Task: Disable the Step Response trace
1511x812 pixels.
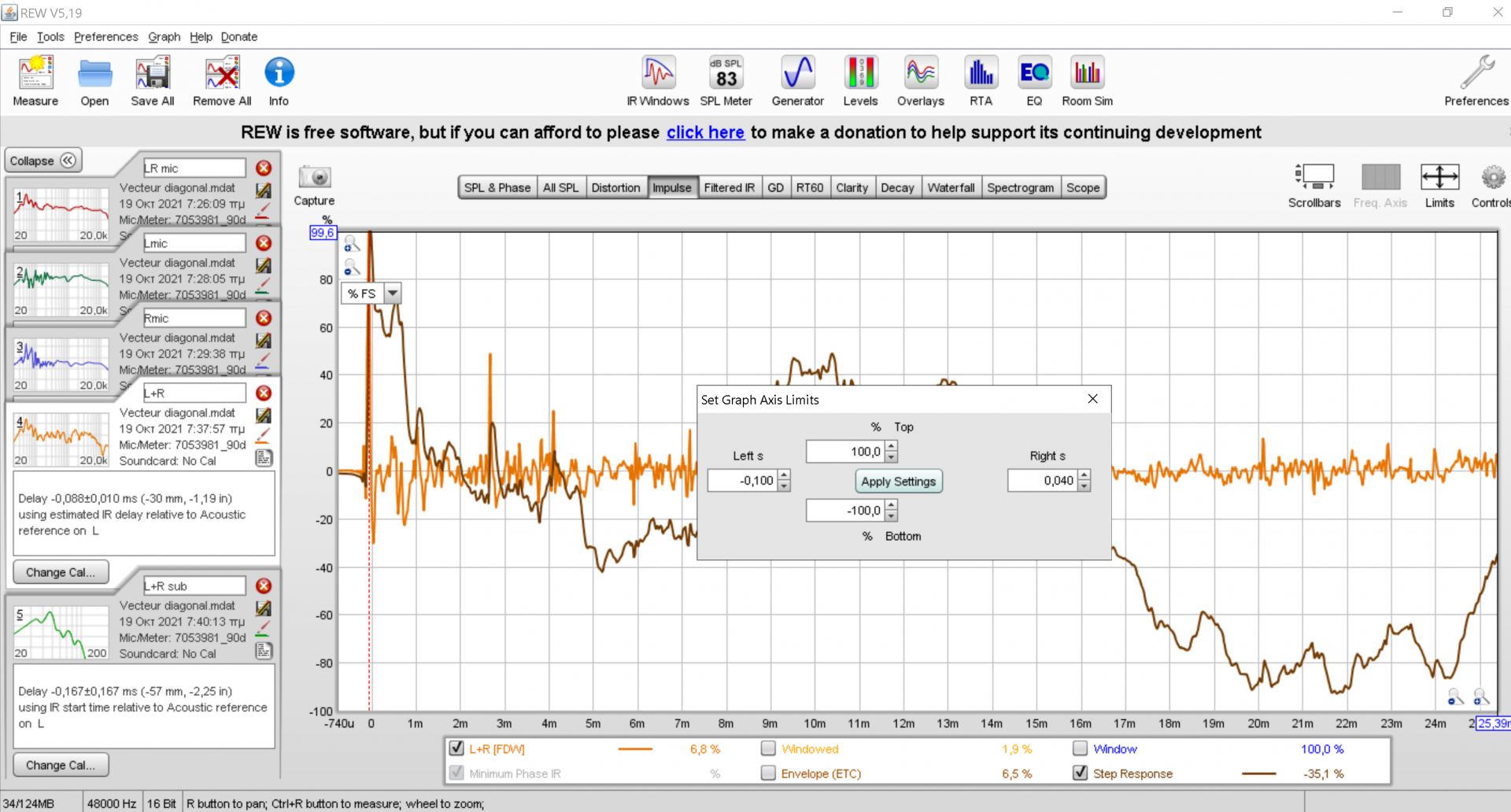Action: pyautogui.click(x=1081, y=773)
